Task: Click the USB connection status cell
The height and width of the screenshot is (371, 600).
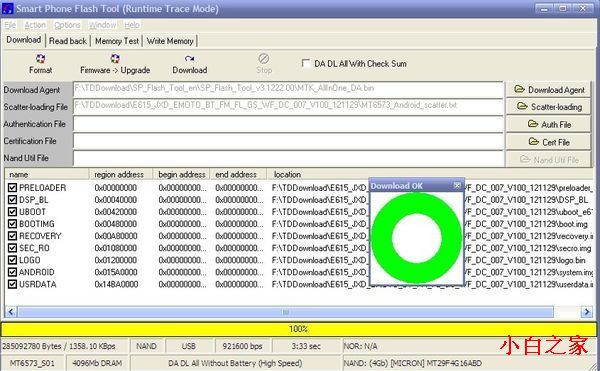Action: [x=188, y=346]
